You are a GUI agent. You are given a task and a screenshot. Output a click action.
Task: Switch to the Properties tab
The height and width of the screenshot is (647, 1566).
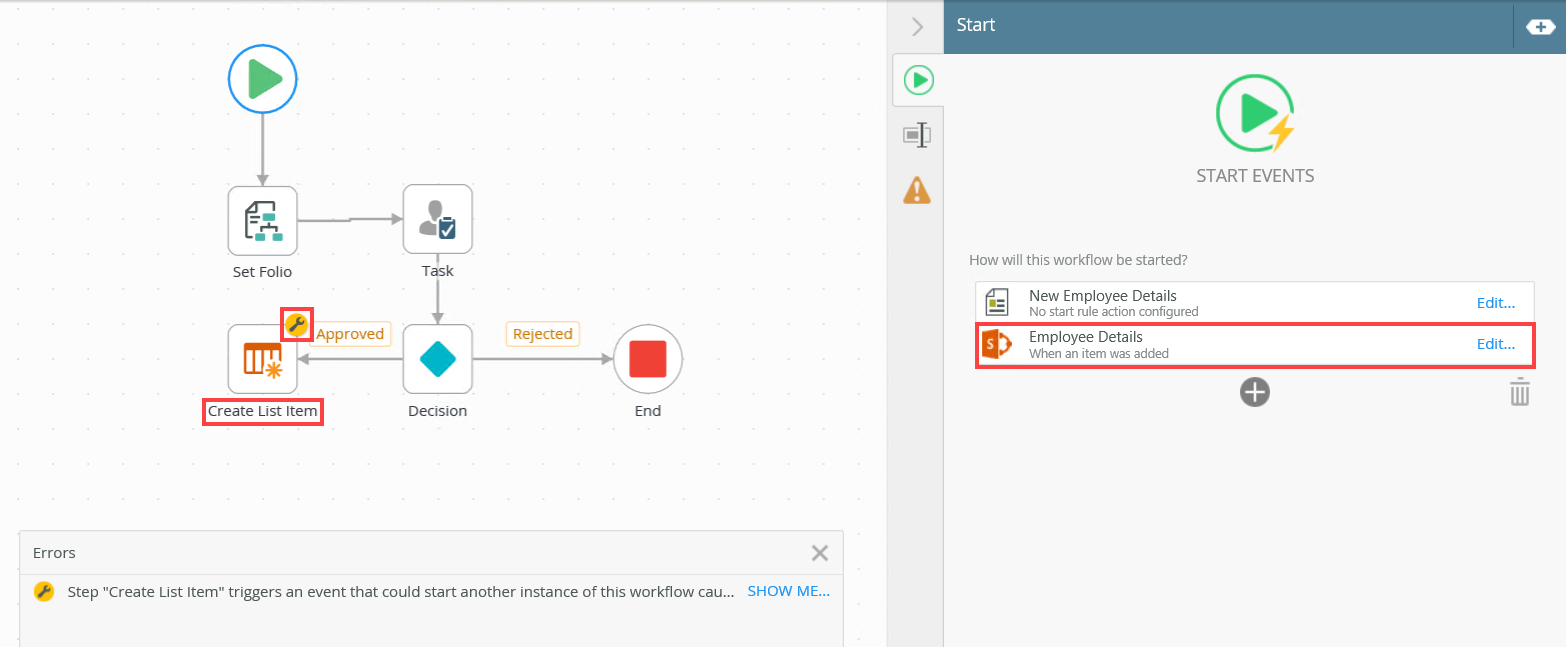click(917, 135)
